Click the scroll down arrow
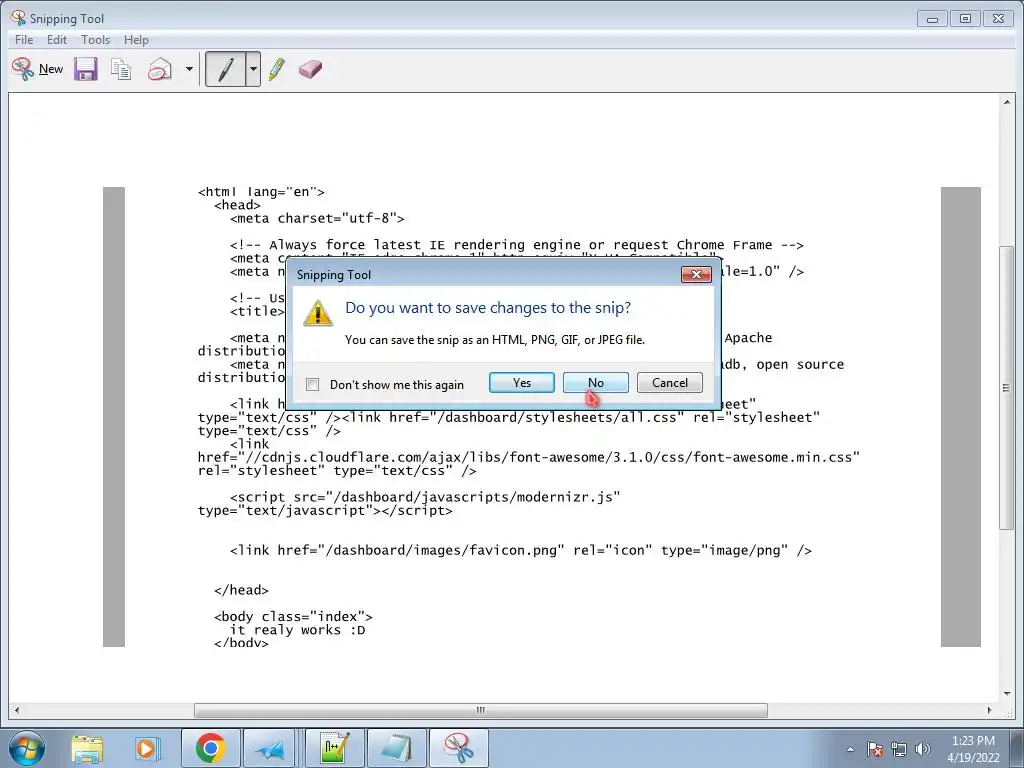 click(1006, 694)
